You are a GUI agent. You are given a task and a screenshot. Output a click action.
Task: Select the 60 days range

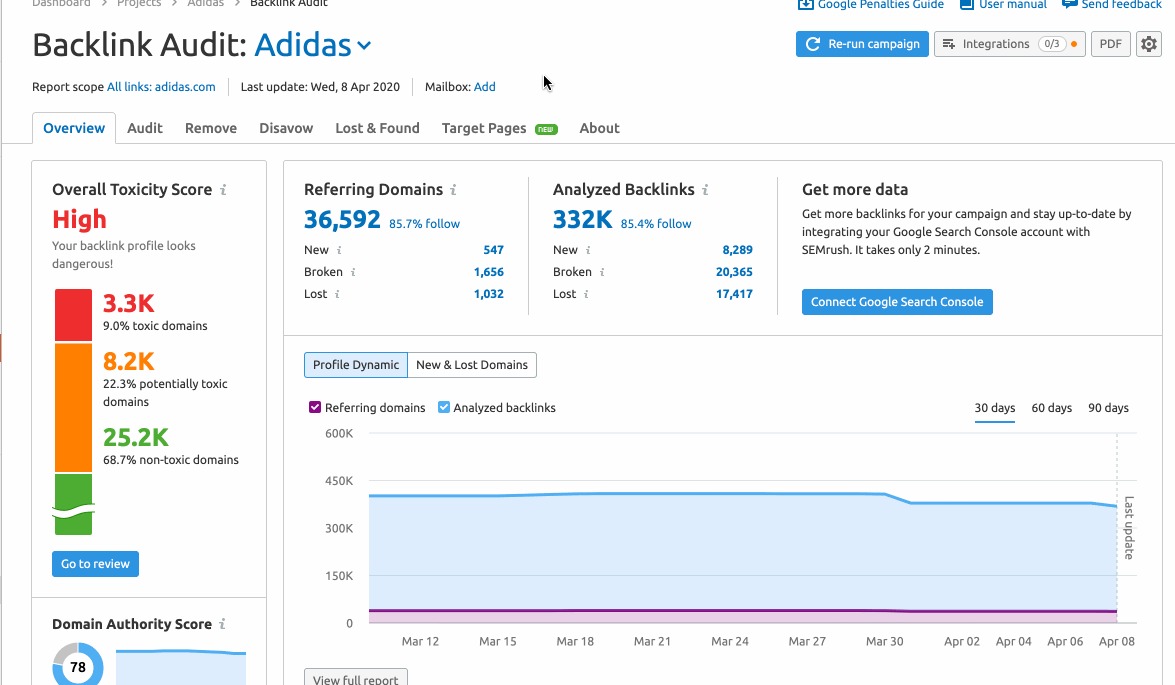coord(1051,408)
